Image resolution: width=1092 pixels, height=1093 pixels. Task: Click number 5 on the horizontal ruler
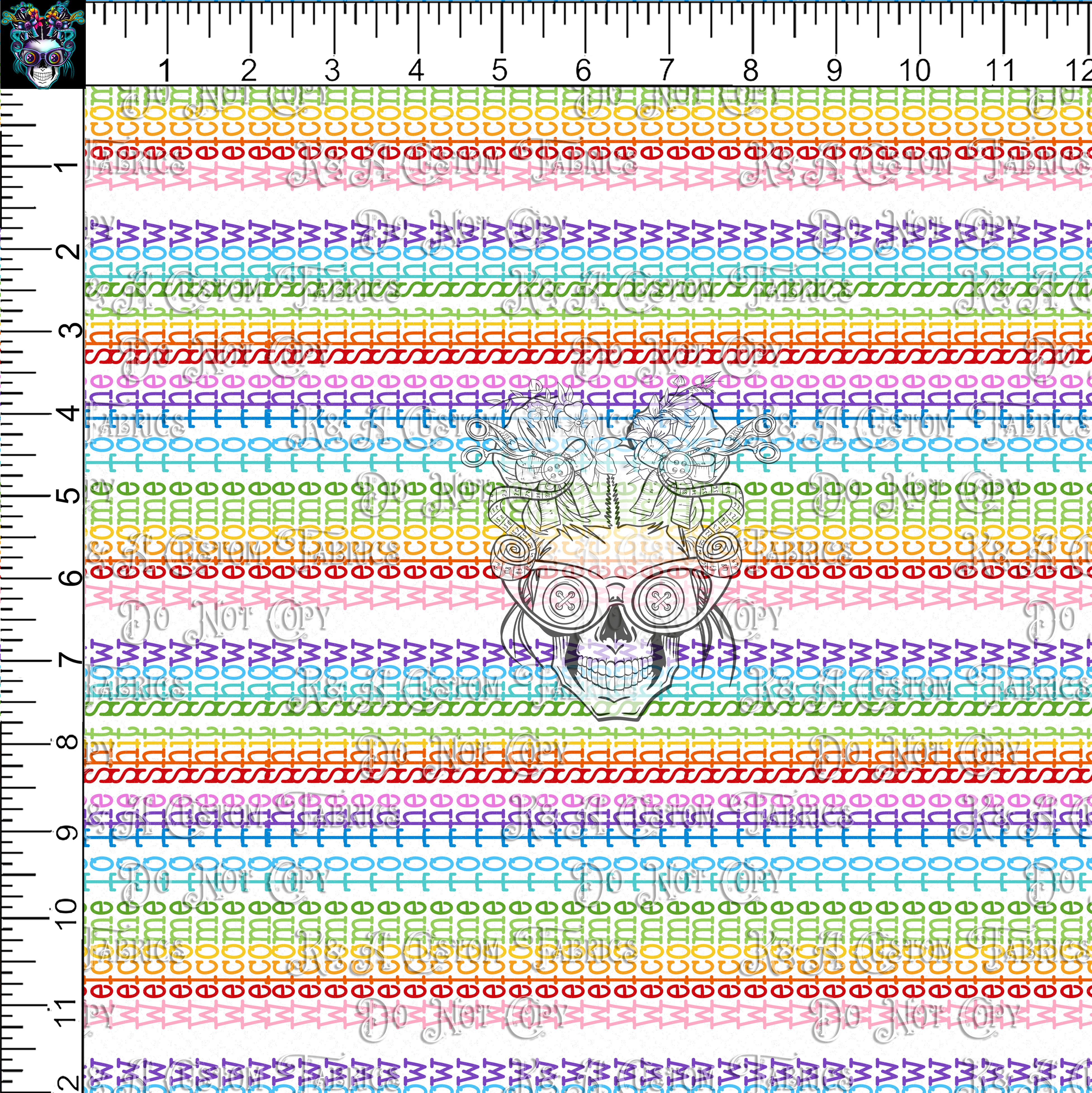click(499, 71)
